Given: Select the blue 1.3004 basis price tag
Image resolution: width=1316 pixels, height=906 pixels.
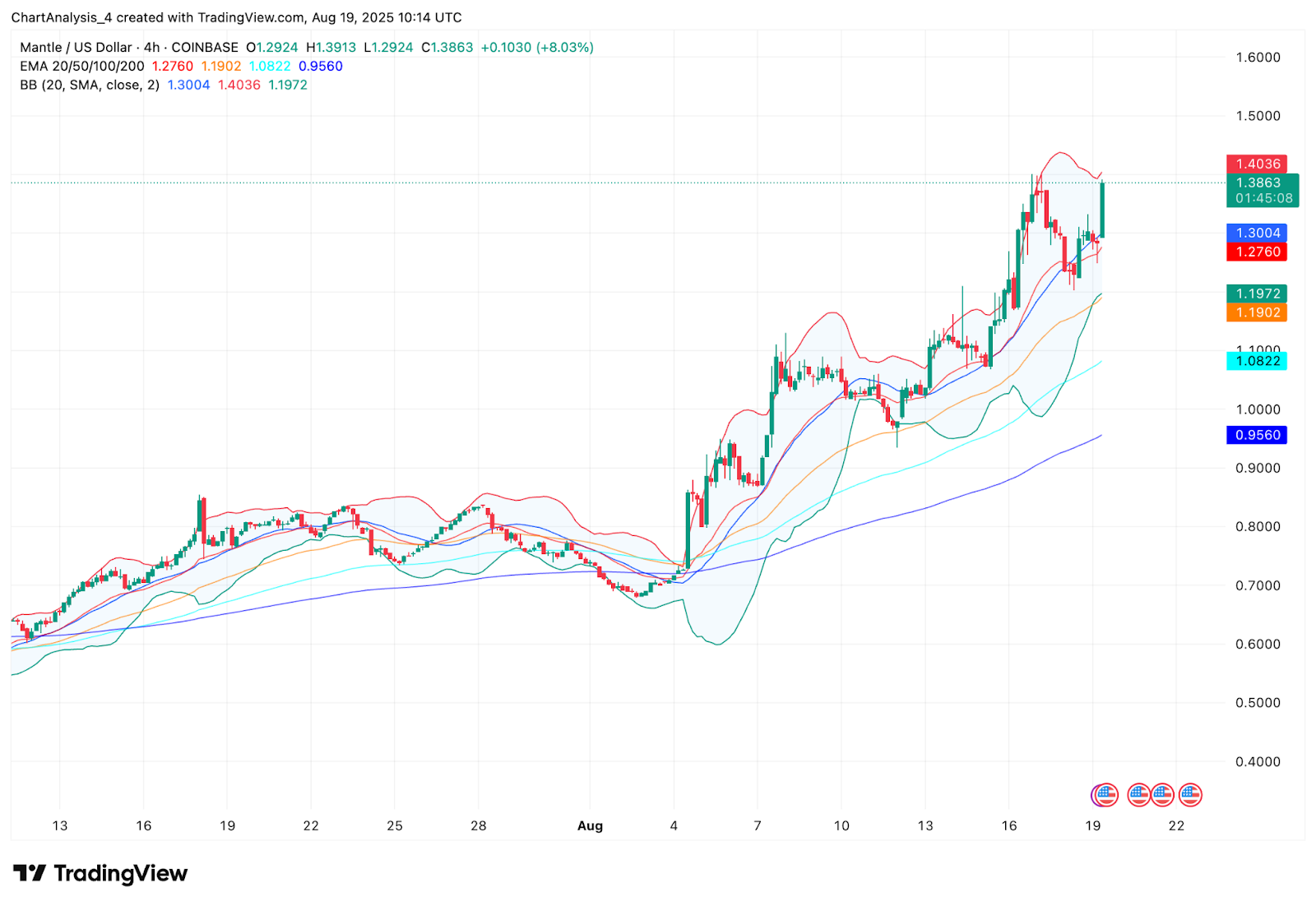Looking at the screenshot, I should pos(1257,233).
